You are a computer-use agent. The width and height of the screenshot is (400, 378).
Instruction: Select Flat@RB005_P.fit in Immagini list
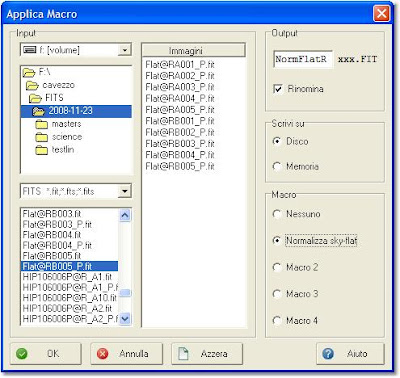(180, 166)
